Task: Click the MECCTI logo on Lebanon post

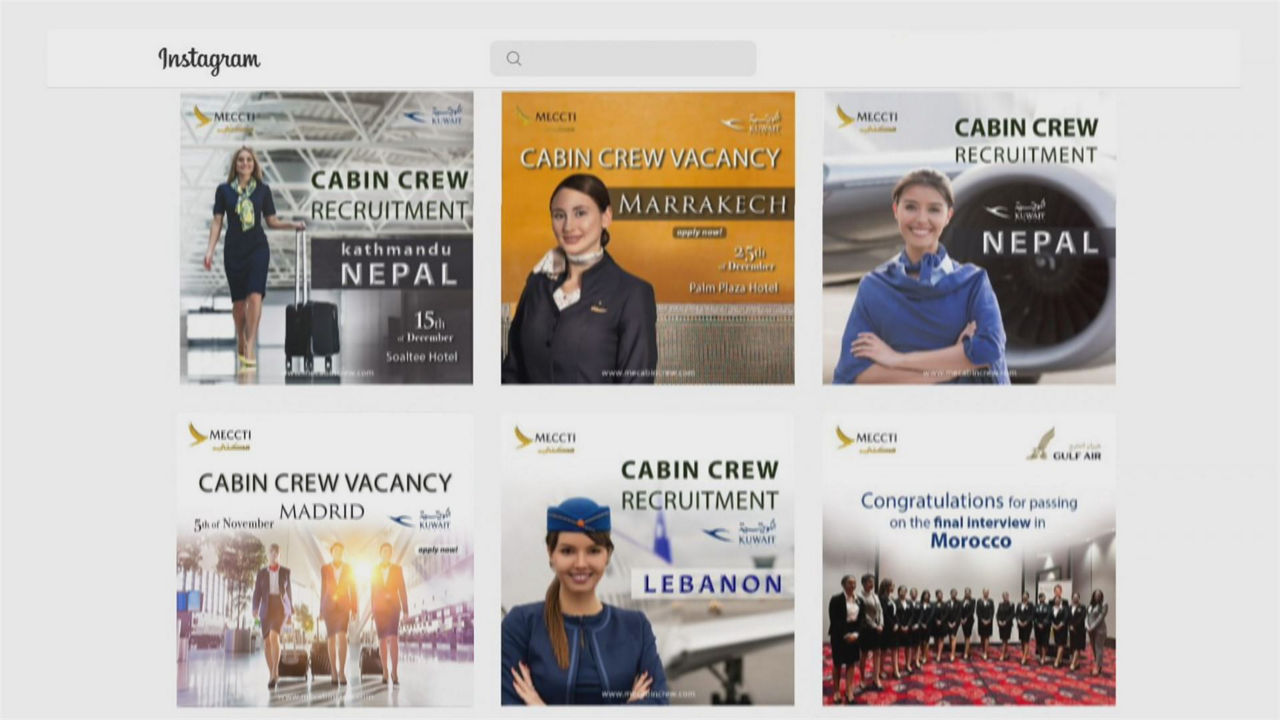Action: pos(545,440)
